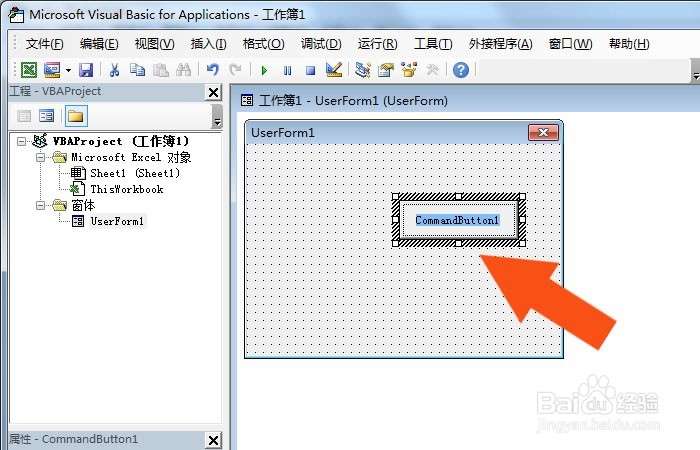The width and height of the screenshot is (700, 450).
Task: Save the workbook with floppy icon
Action: click(86, 70)
